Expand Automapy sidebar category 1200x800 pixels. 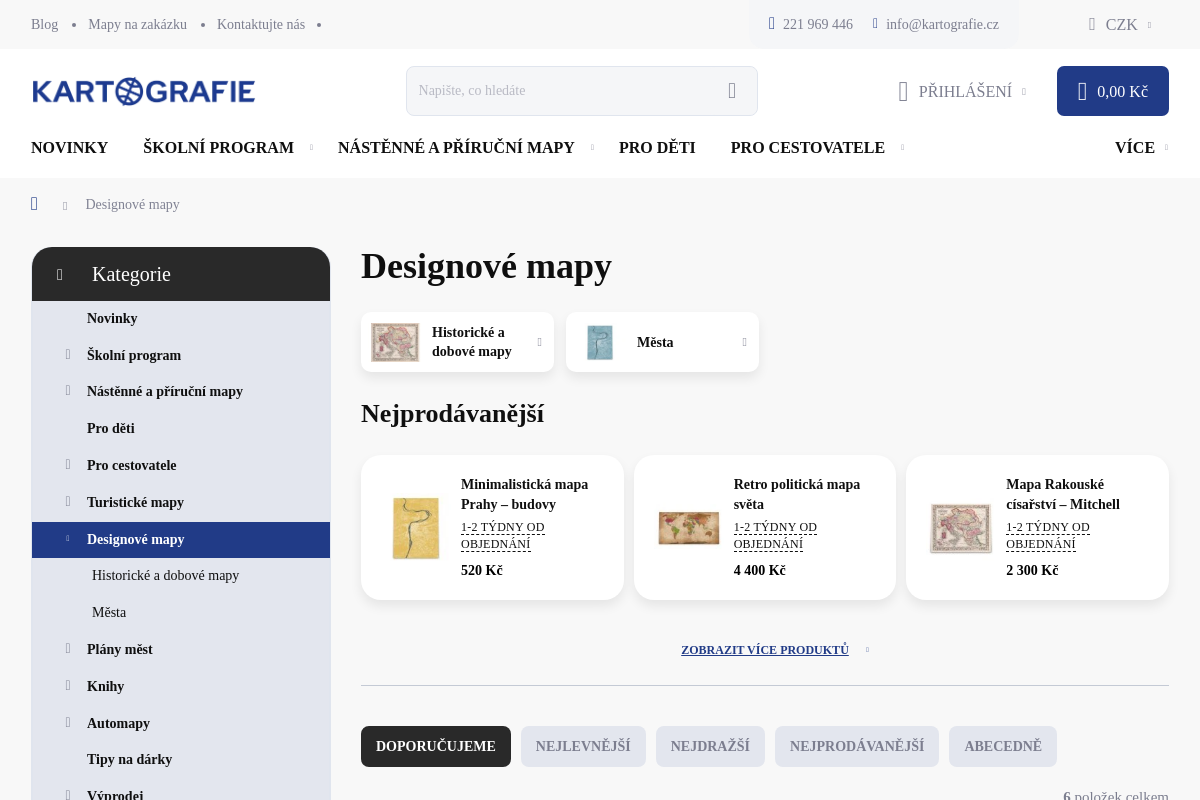click(x=68, y=723)
